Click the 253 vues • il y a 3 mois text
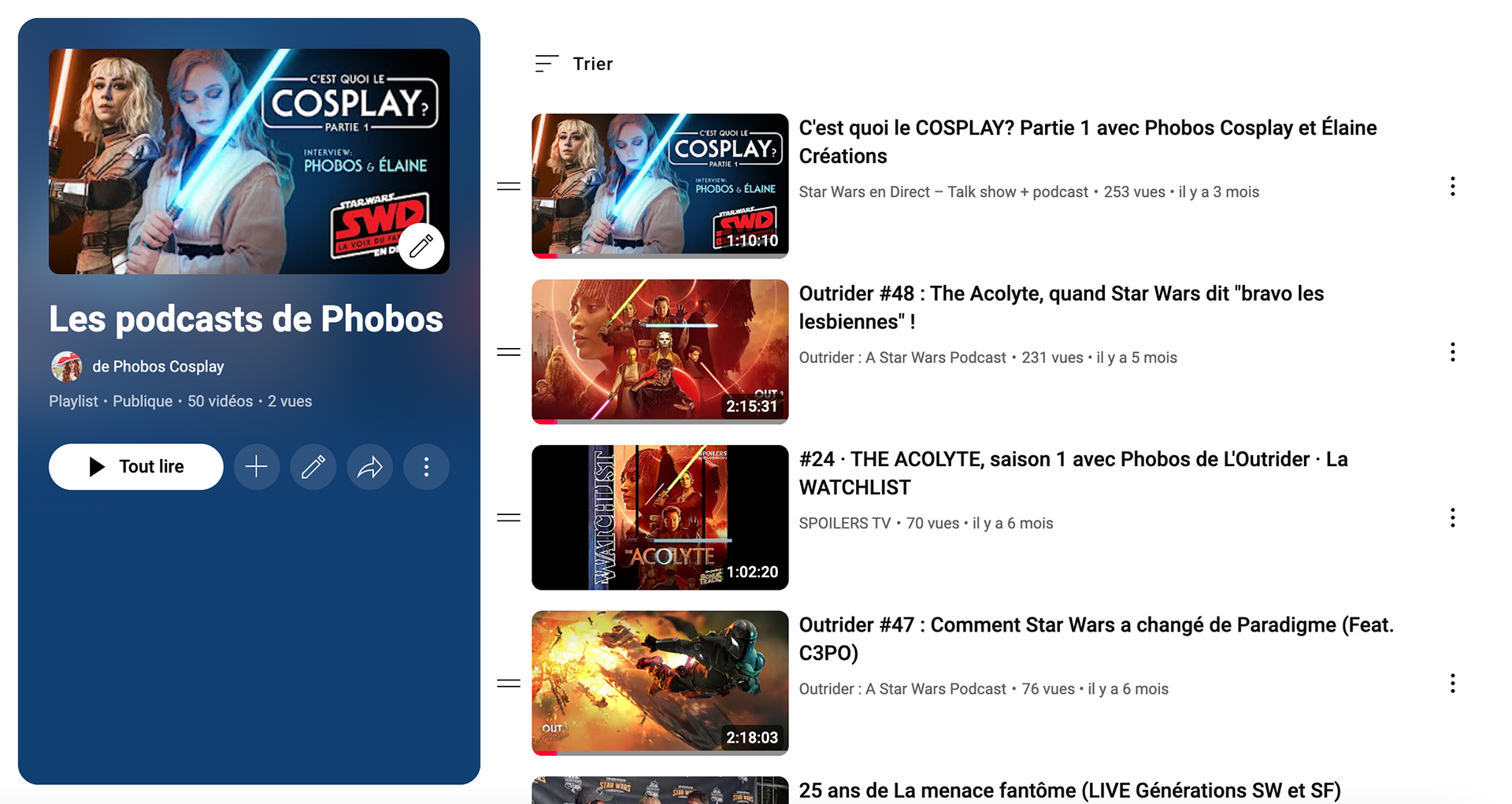This screenshot has height=804, width=1512. click(1181, 192)
